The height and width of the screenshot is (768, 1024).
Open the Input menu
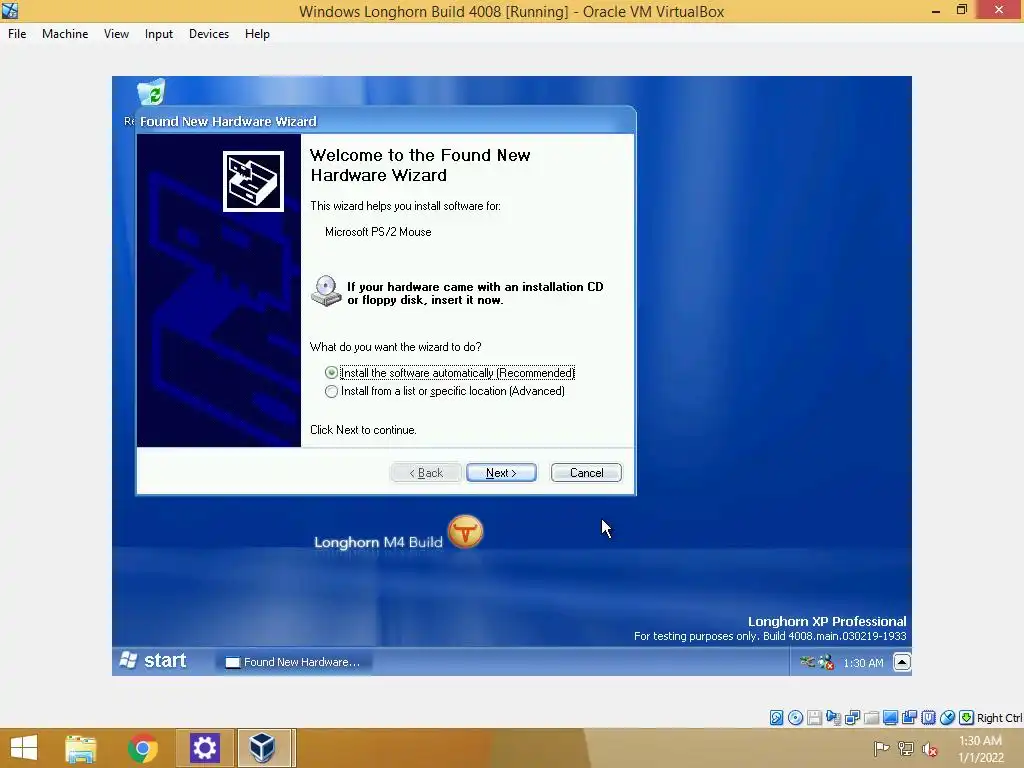tap(159, 34)
